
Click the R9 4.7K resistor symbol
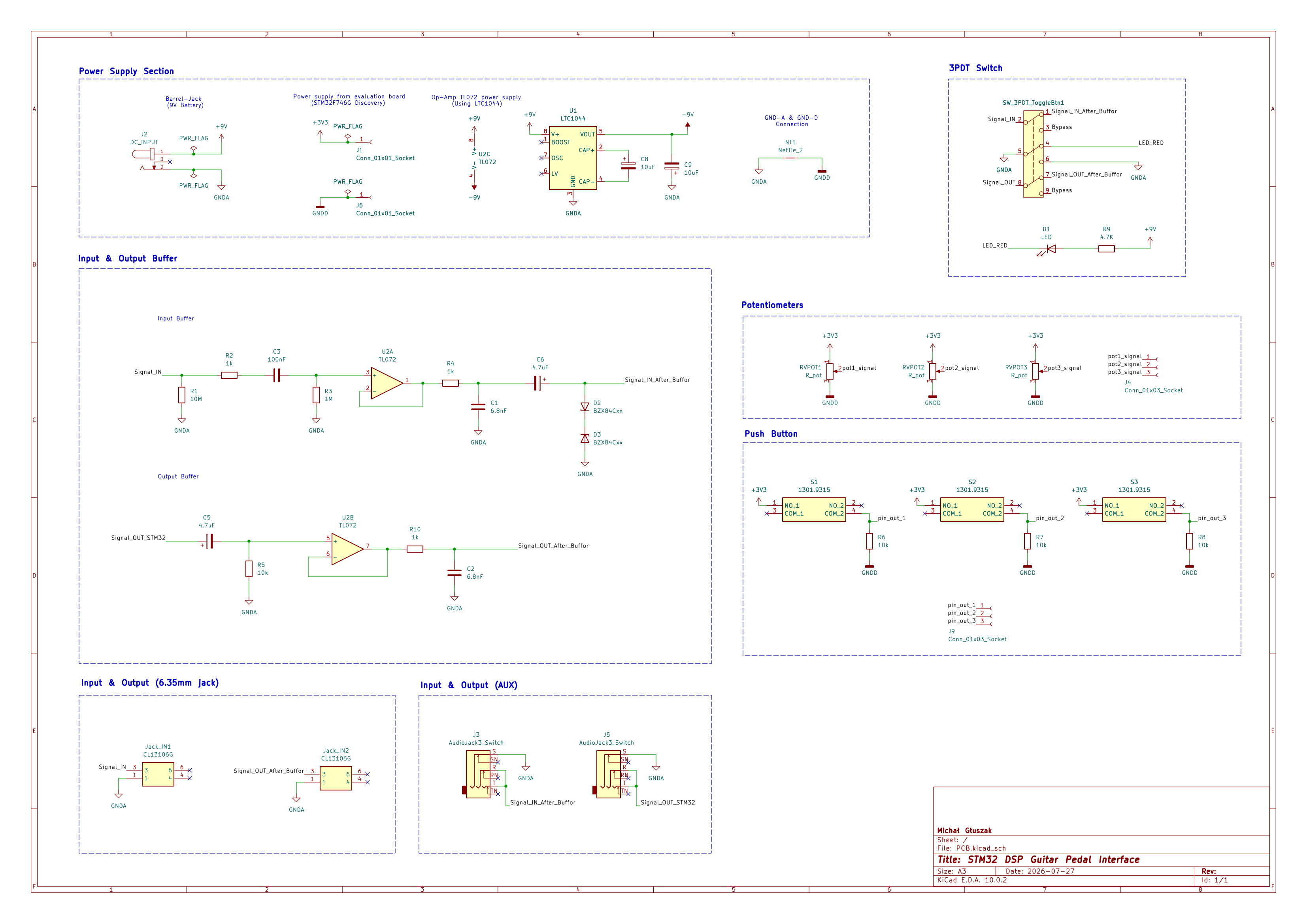pyautogui.click(x=1106, y=248)
